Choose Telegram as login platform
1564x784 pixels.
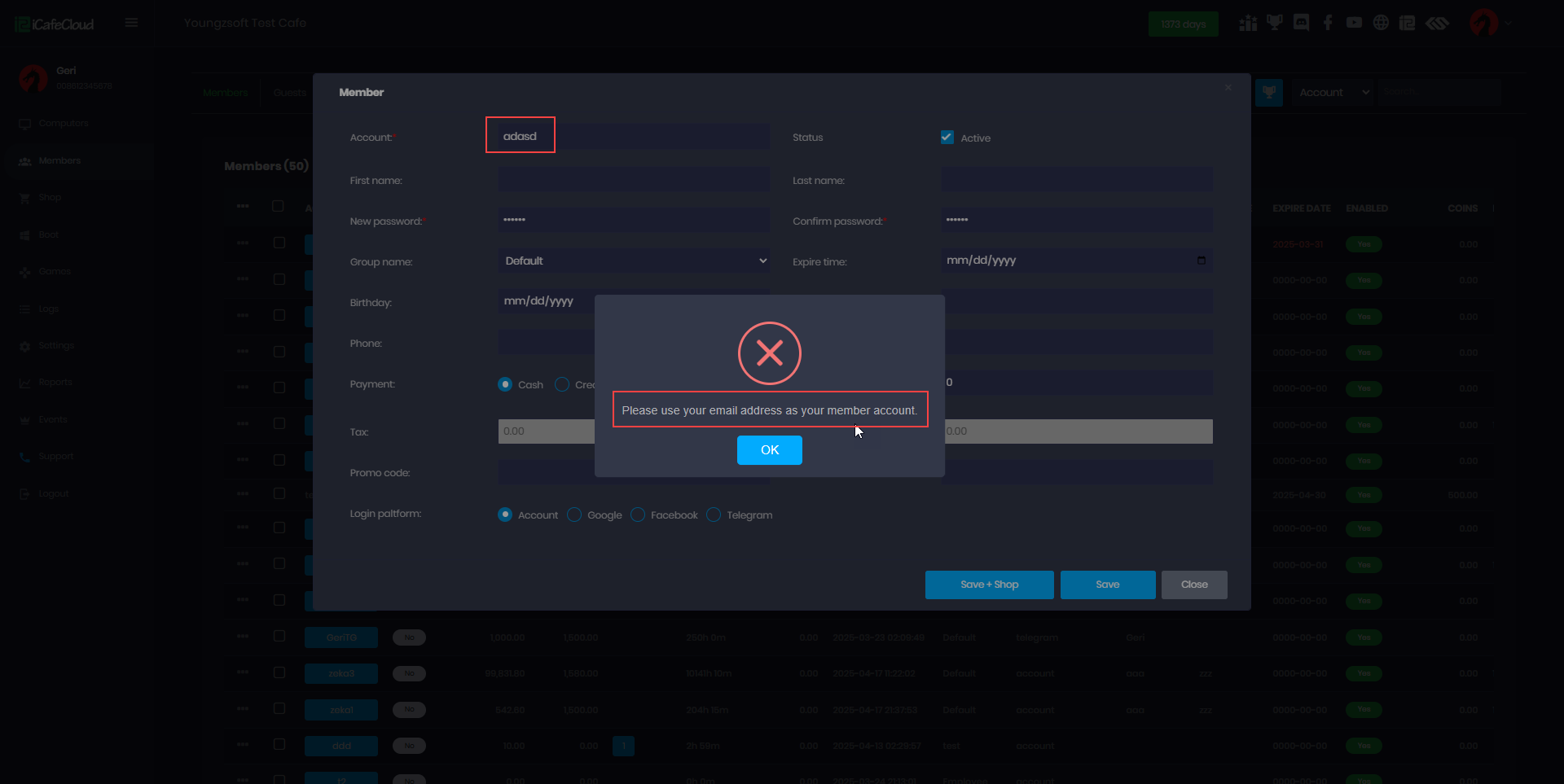(714, 515)
